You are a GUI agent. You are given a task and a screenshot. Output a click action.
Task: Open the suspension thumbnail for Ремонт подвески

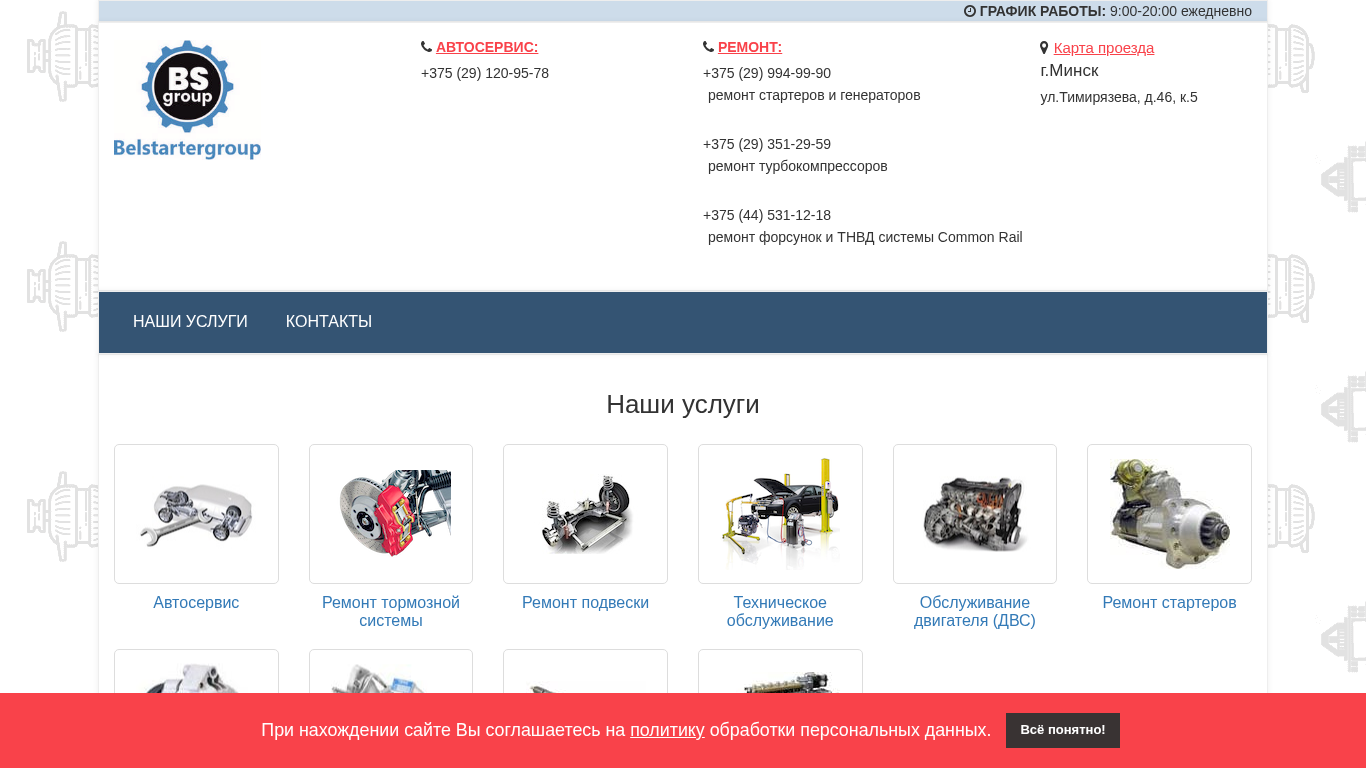coord(585,514)
